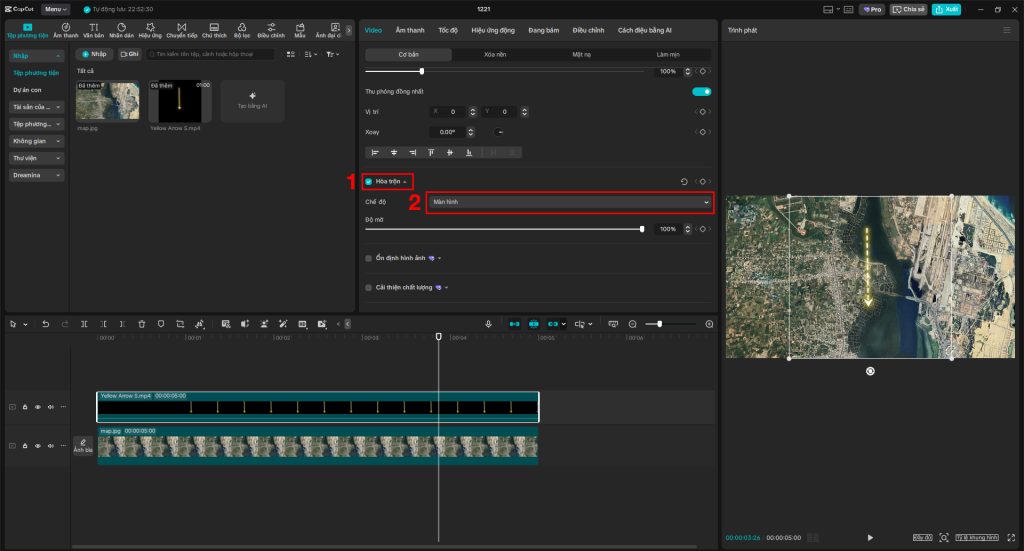Open the Văn bản text tool
Viewport: 1024px width, 551px height.
tap(93, 30)
